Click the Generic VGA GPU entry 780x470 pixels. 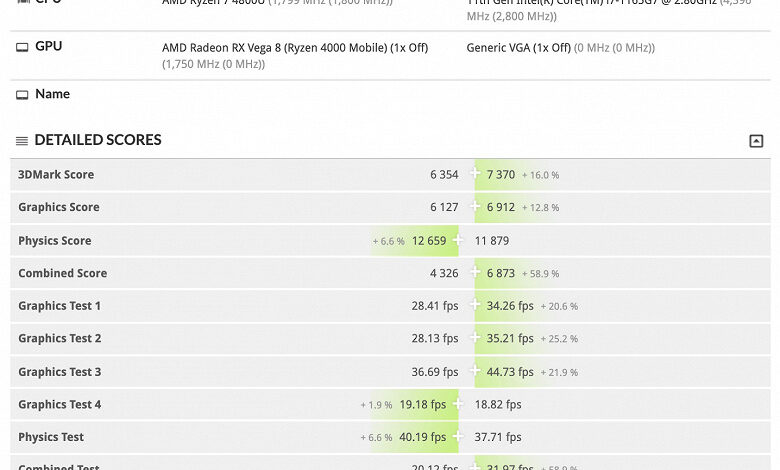point(518,48)
